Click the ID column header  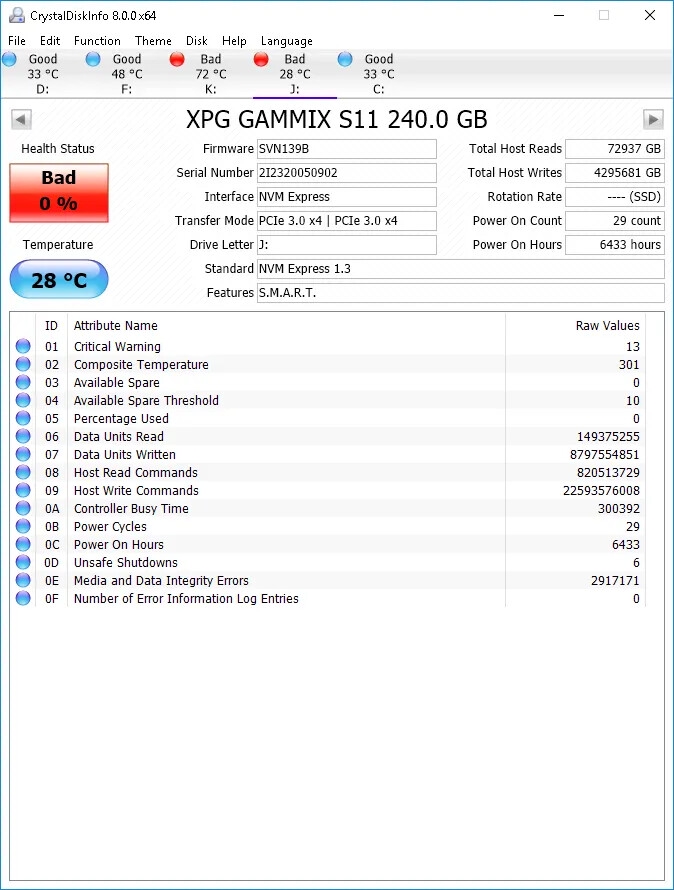tap(51, 326)
